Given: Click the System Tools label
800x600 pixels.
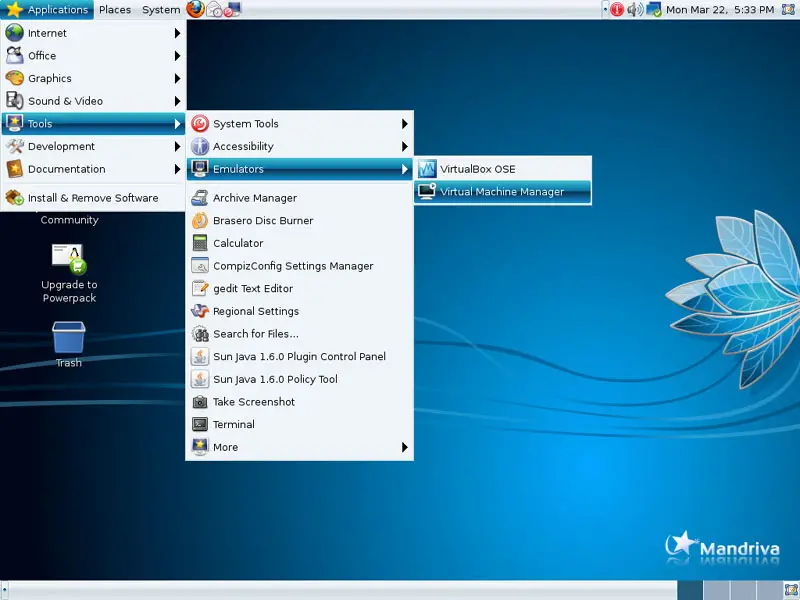Looking at the screenshot, I should click(245, 124).
